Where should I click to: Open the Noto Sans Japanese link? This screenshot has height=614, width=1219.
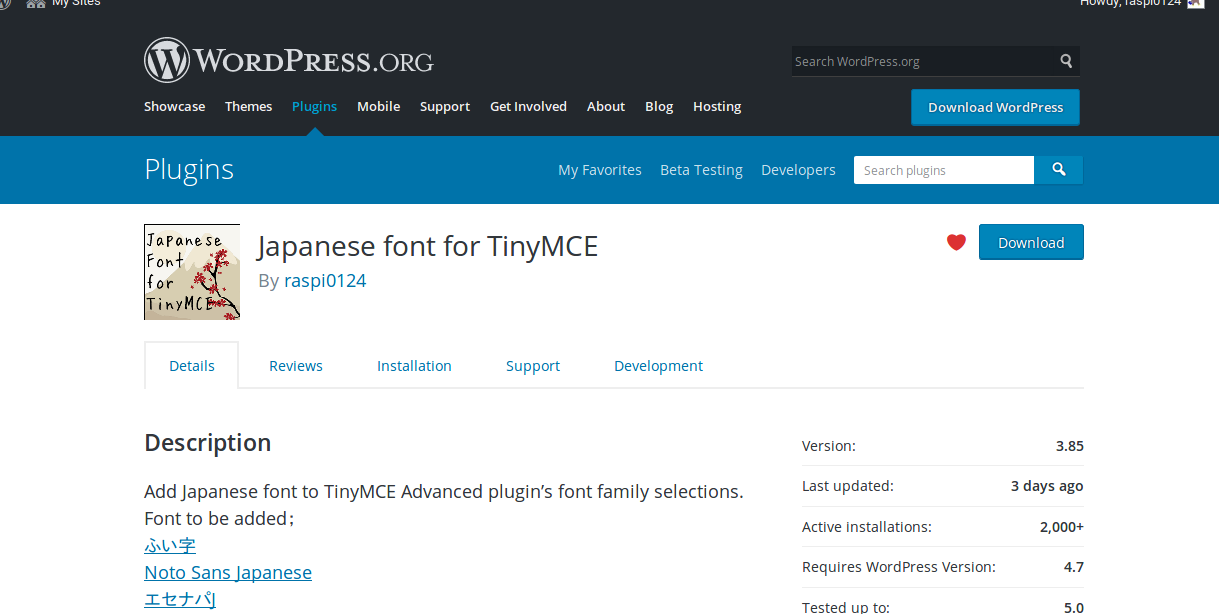coord(228,572)
